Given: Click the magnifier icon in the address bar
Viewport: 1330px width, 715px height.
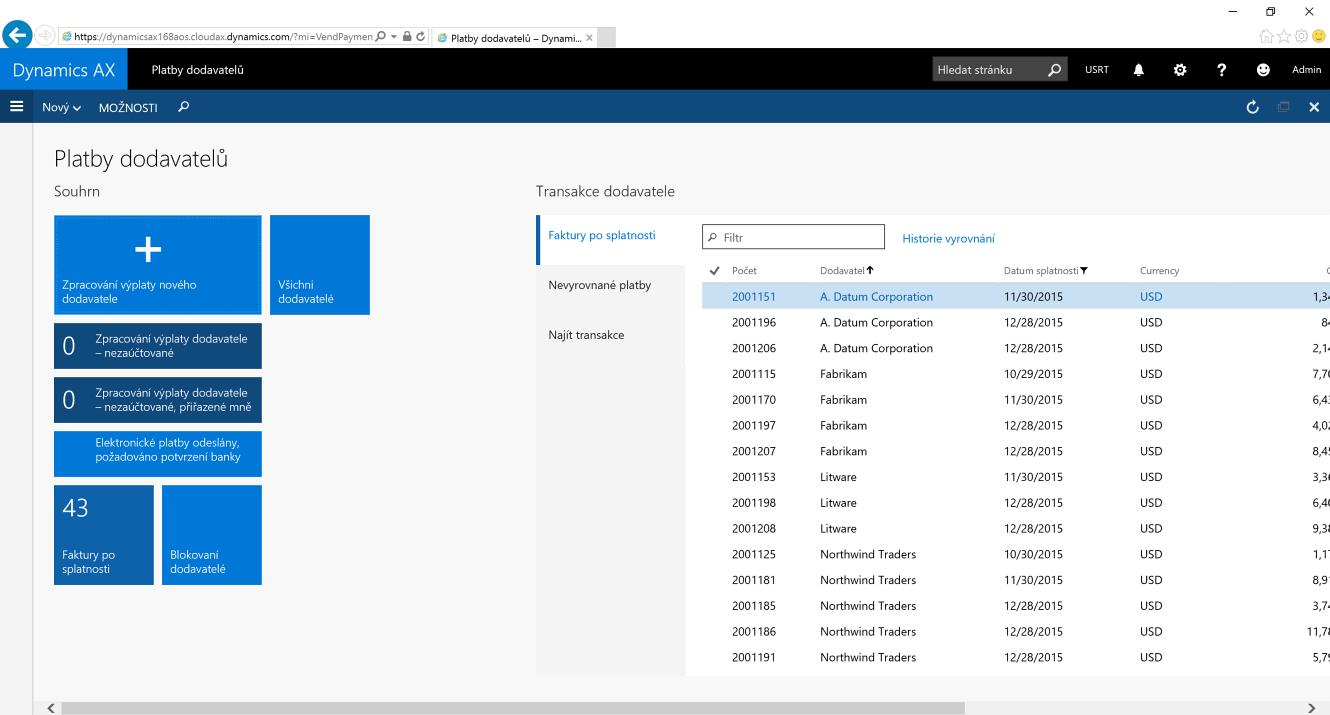Looking at the screenshot, I should tap(381, 37).
